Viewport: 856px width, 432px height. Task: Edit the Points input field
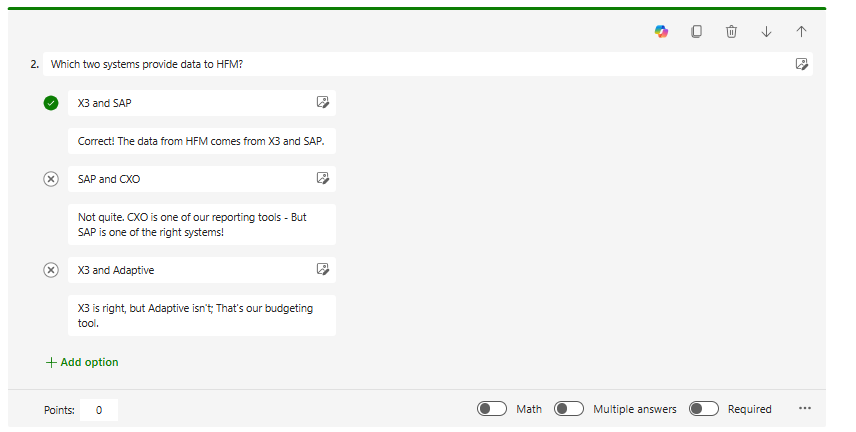(x=99, y=410)
